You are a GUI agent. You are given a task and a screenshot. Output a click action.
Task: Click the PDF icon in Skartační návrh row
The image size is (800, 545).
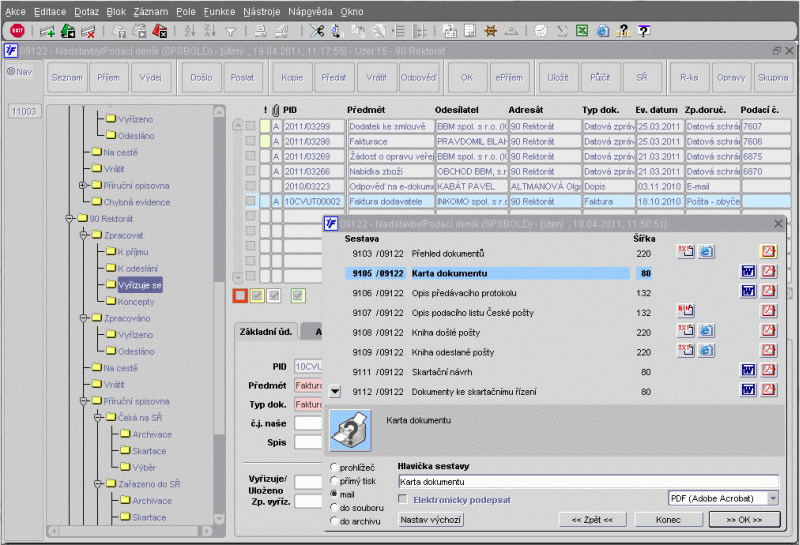tap(769, 370)
